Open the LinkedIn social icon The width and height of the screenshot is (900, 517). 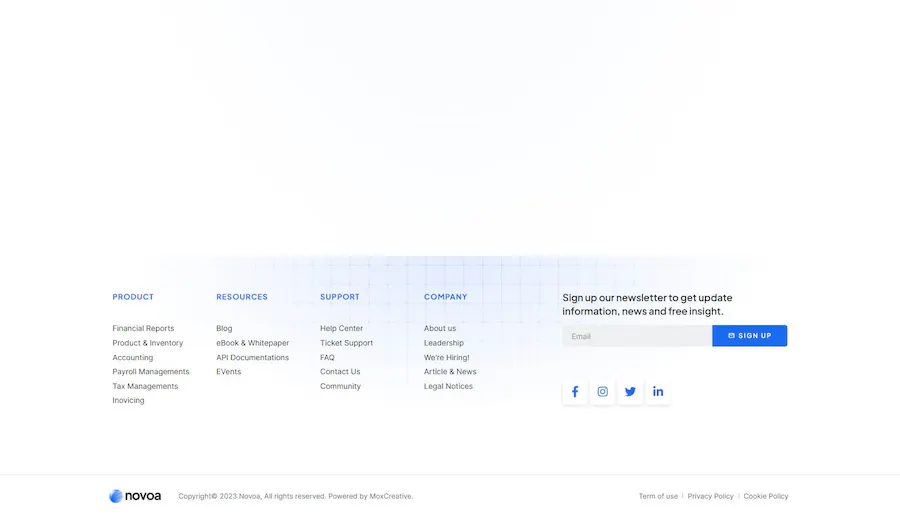[658, 392]
